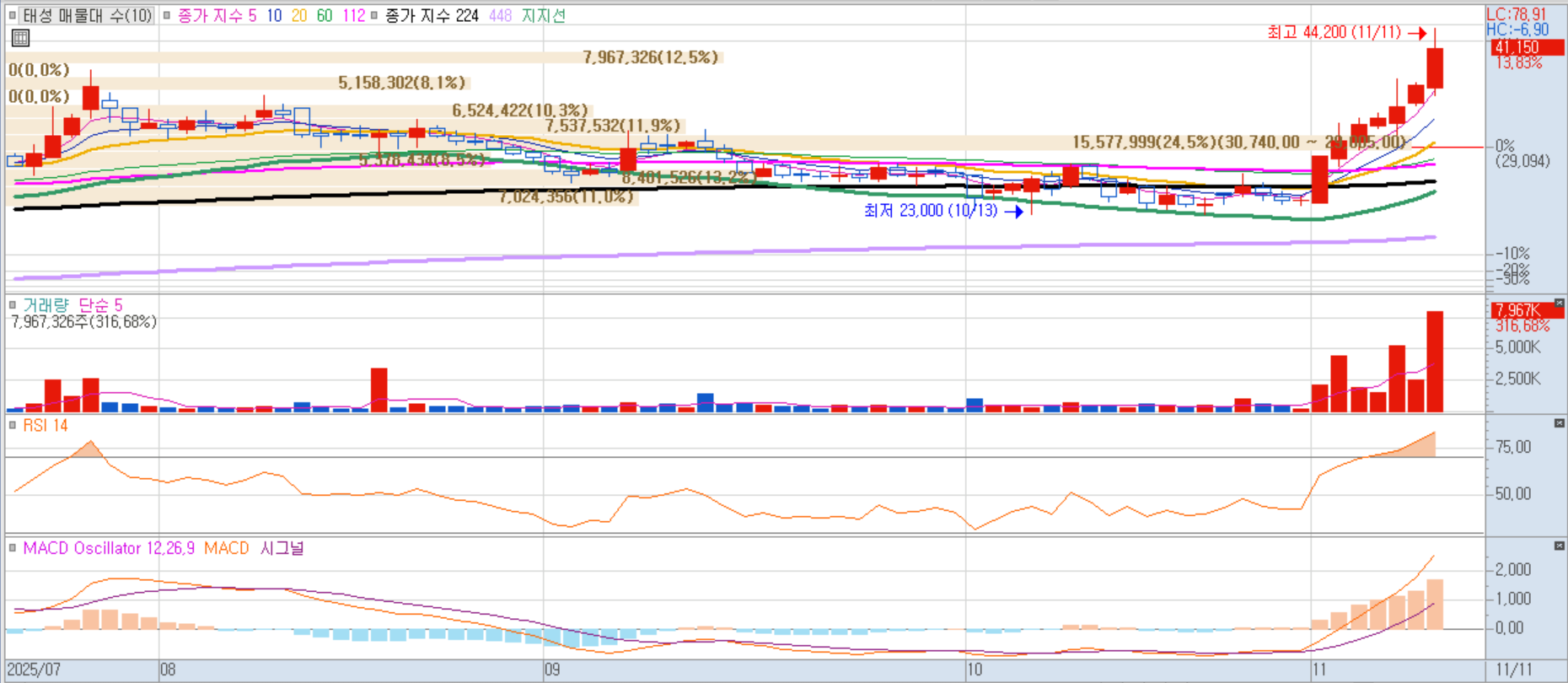The width and height of the screenshot is (1568, 683).
Task: Click the 75,00 RSI axis label
Action: 1512,447
